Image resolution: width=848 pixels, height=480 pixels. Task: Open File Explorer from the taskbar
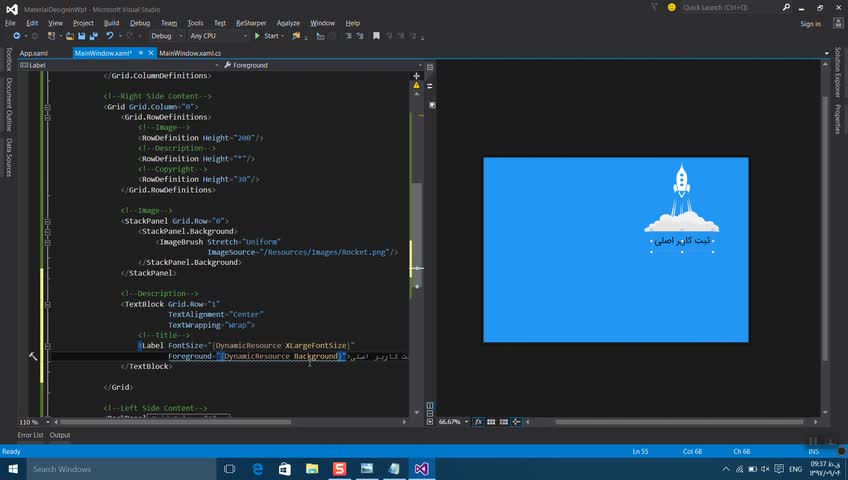click(x=312, y=469)
